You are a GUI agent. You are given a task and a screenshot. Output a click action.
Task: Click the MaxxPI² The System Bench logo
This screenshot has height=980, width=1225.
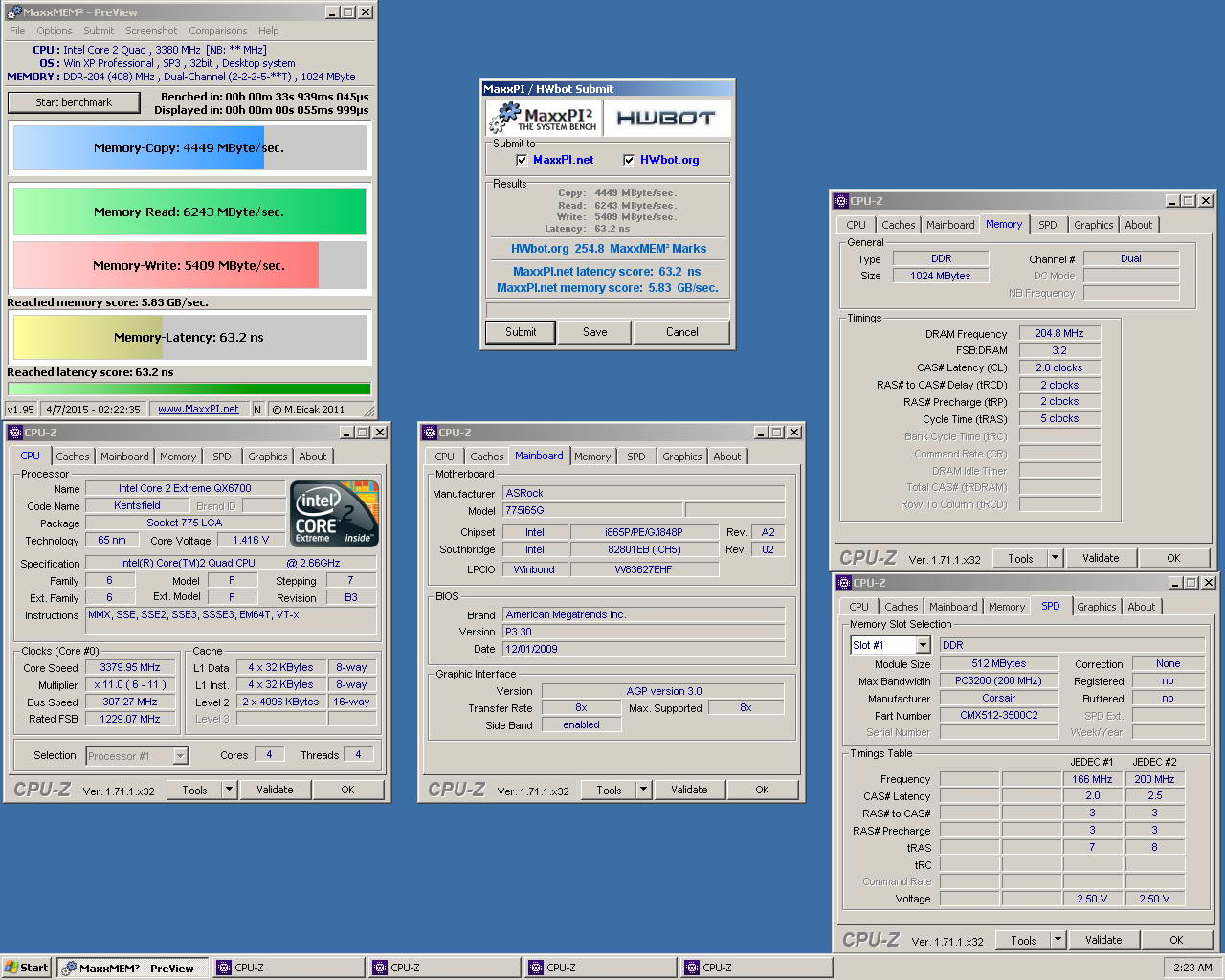543,118
